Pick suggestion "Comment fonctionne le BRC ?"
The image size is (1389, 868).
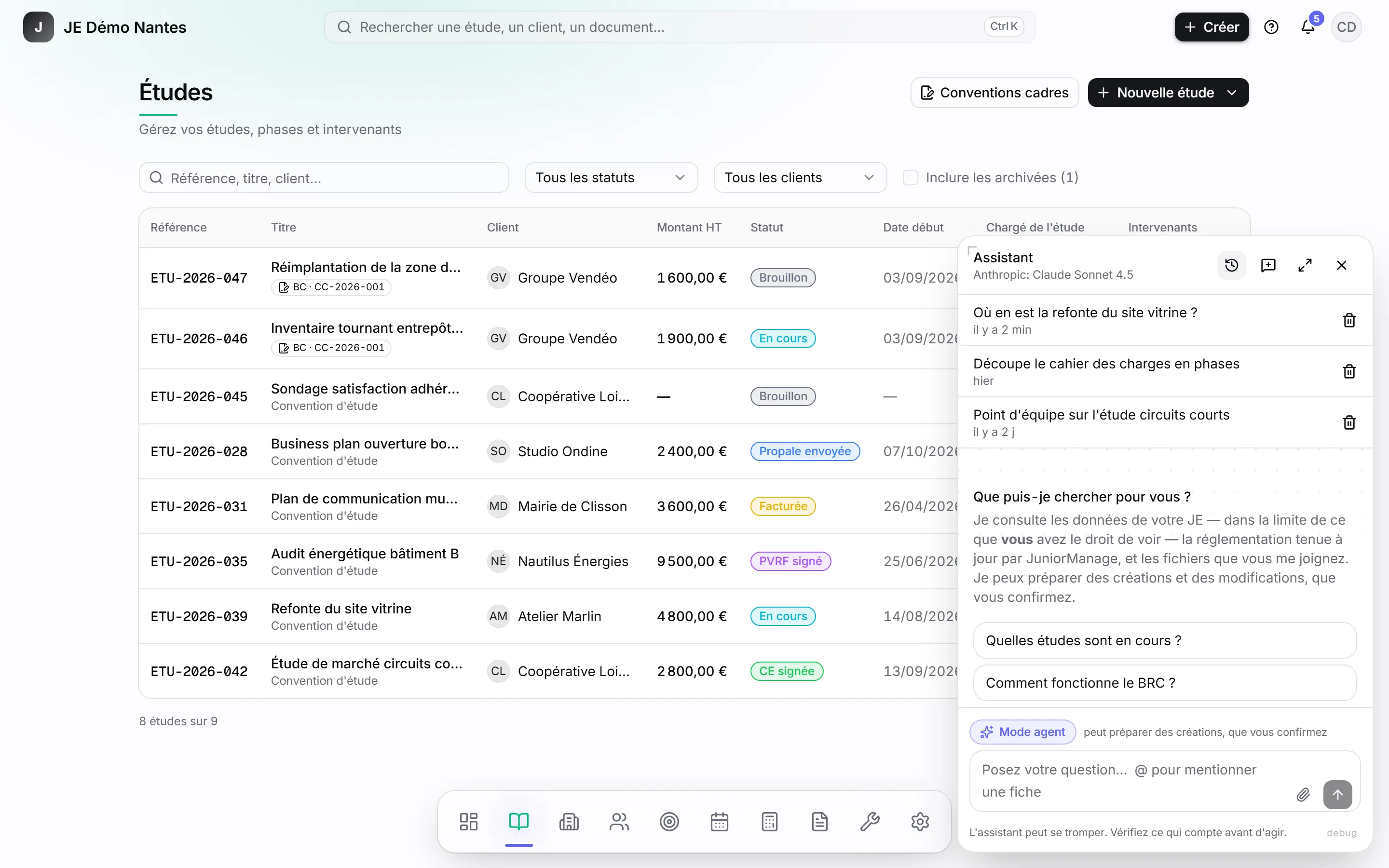[1165, 683]
